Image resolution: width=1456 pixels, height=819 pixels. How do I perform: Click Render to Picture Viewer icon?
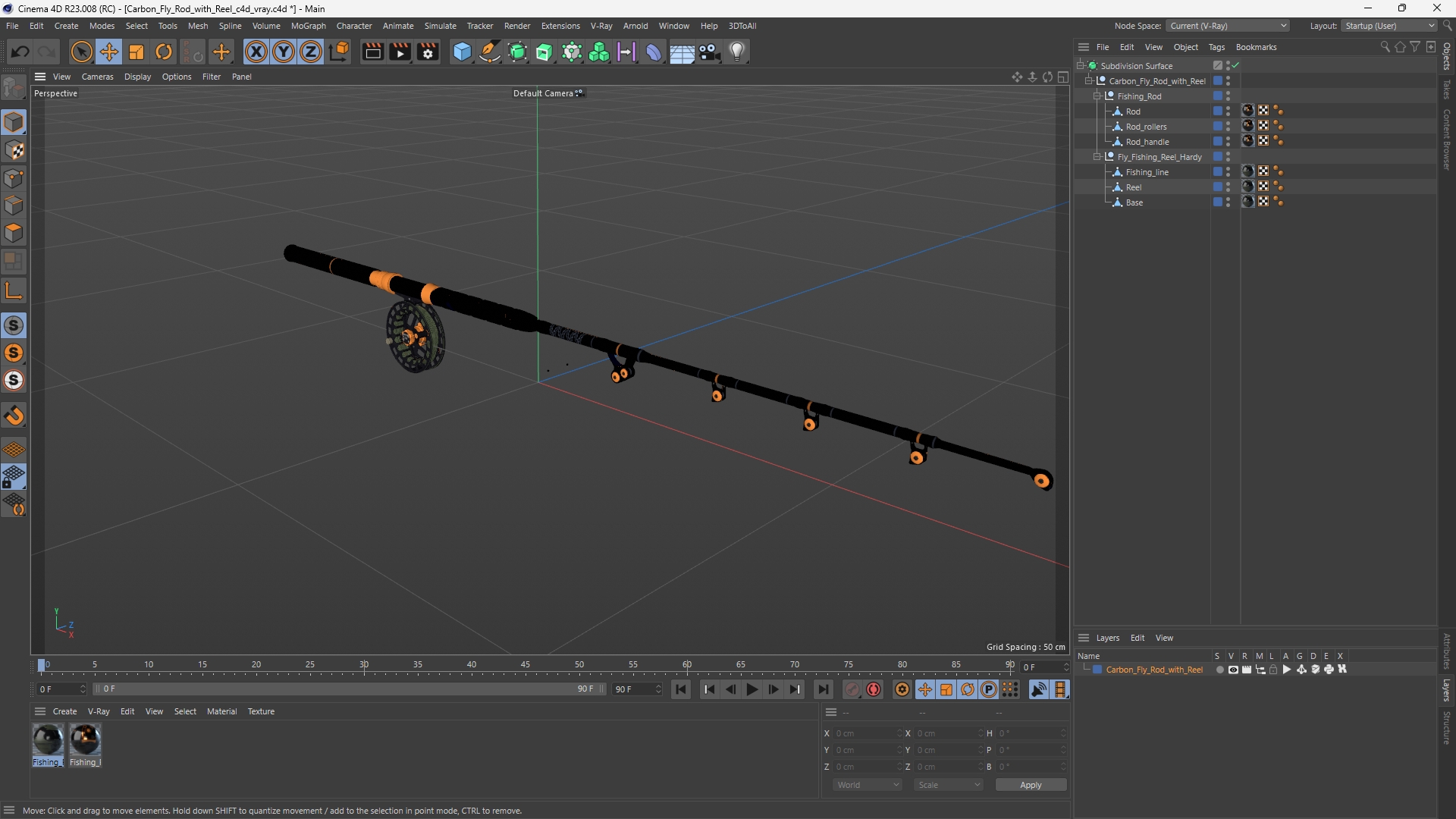(400, 52)
